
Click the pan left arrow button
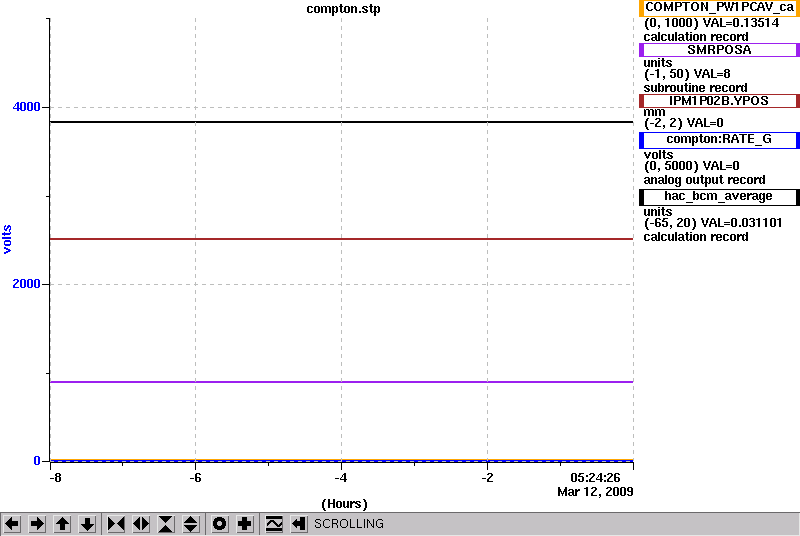coord(12,524)
